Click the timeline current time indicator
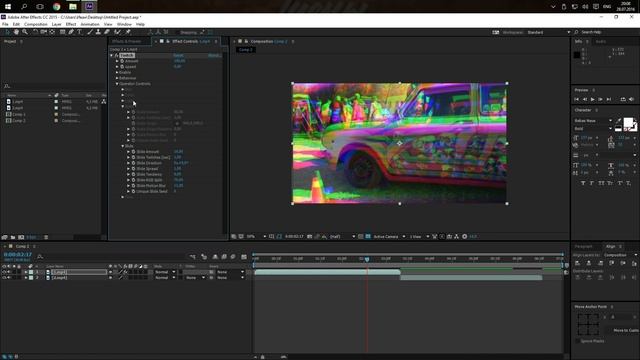640x360 pixels. (x=367, y=259)
